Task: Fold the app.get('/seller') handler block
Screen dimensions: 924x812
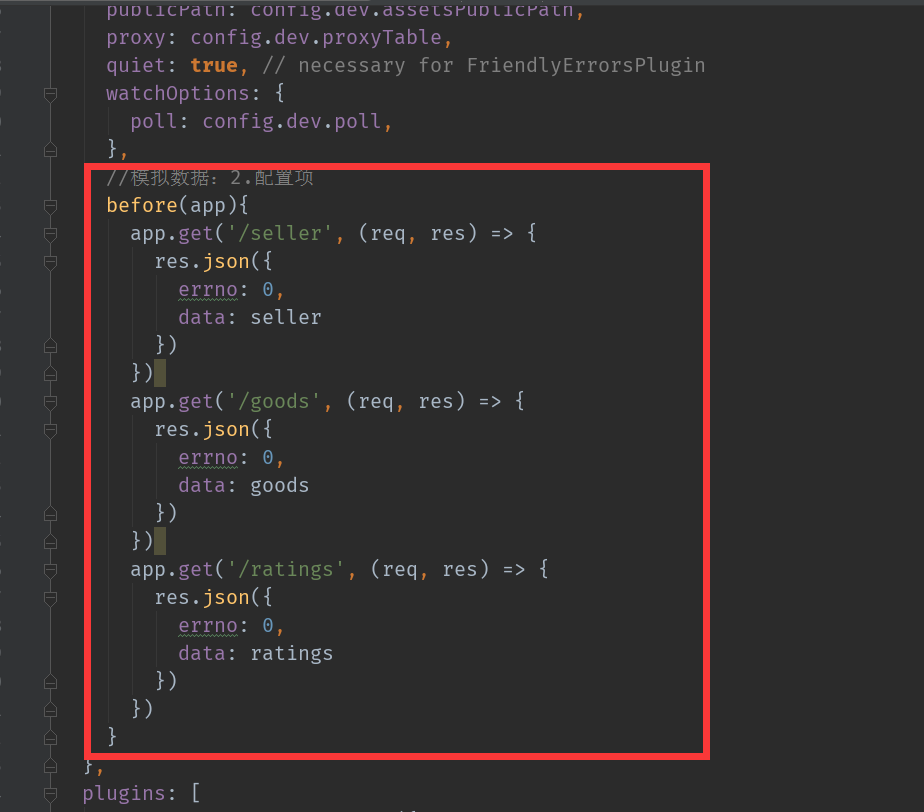Action: click(51, 234)
